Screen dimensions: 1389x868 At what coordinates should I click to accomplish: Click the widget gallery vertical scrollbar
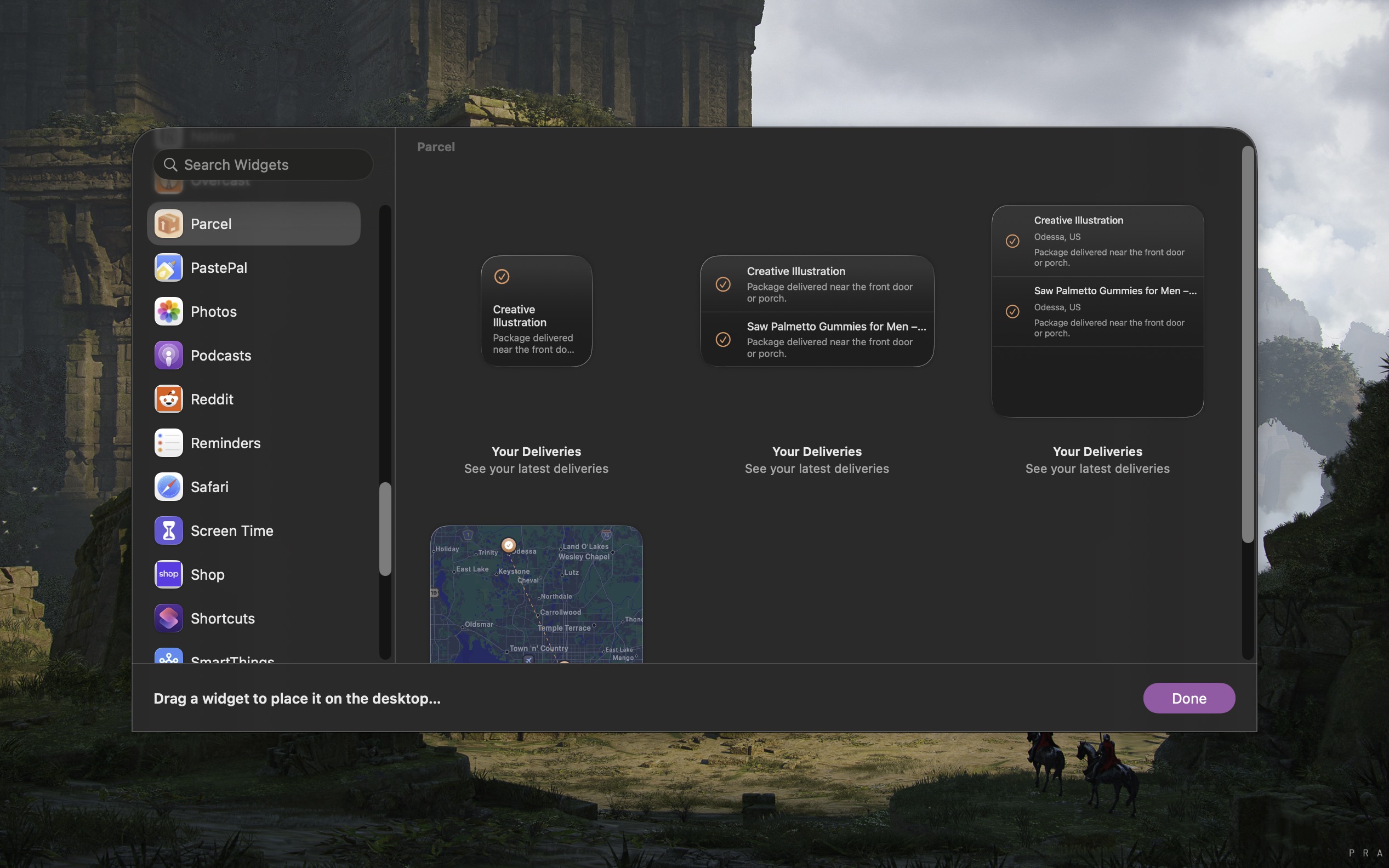1247,345
